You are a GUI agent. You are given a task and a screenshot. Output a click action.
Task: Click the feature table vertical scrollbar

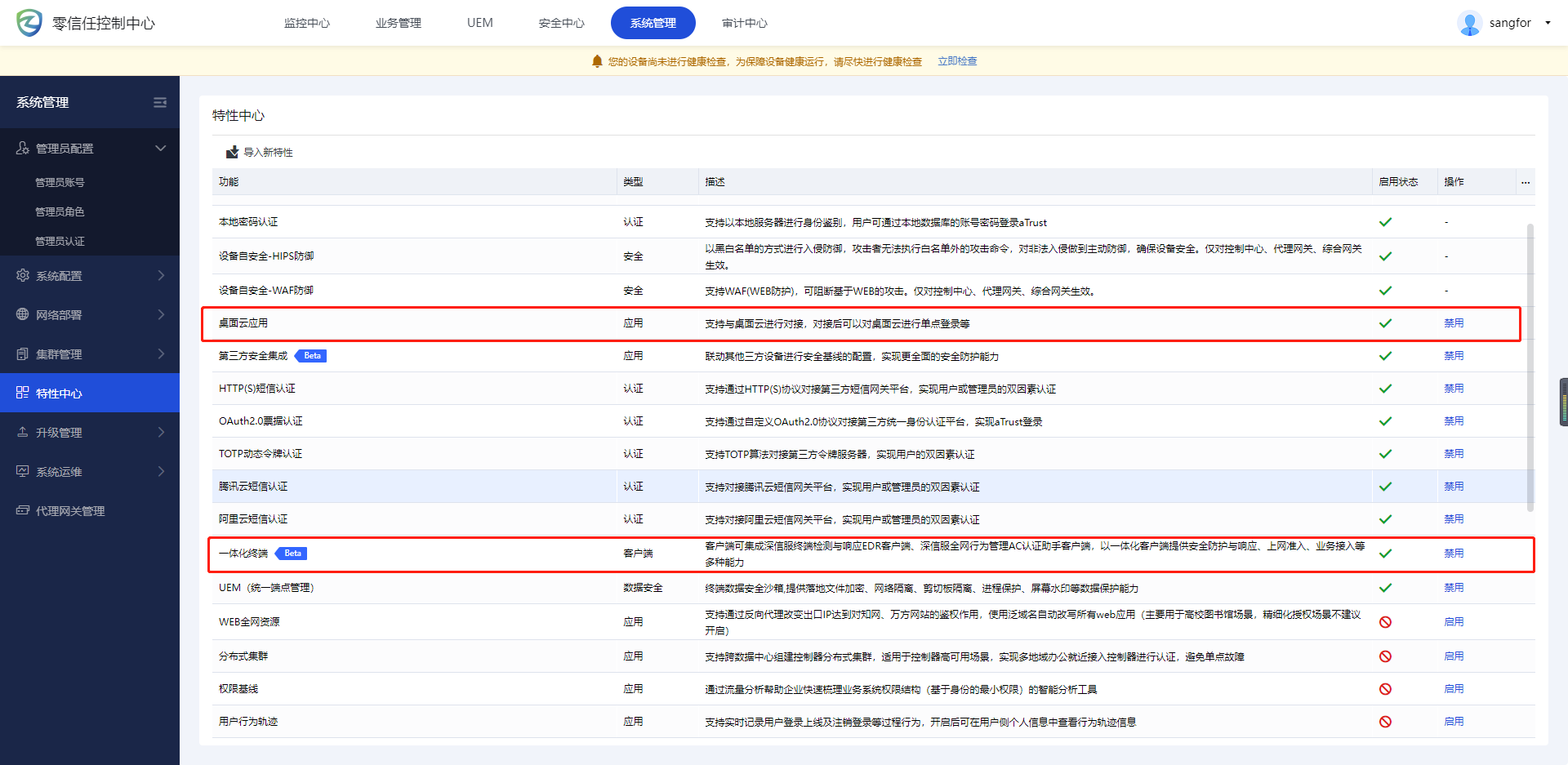(x=1530, y=367)
